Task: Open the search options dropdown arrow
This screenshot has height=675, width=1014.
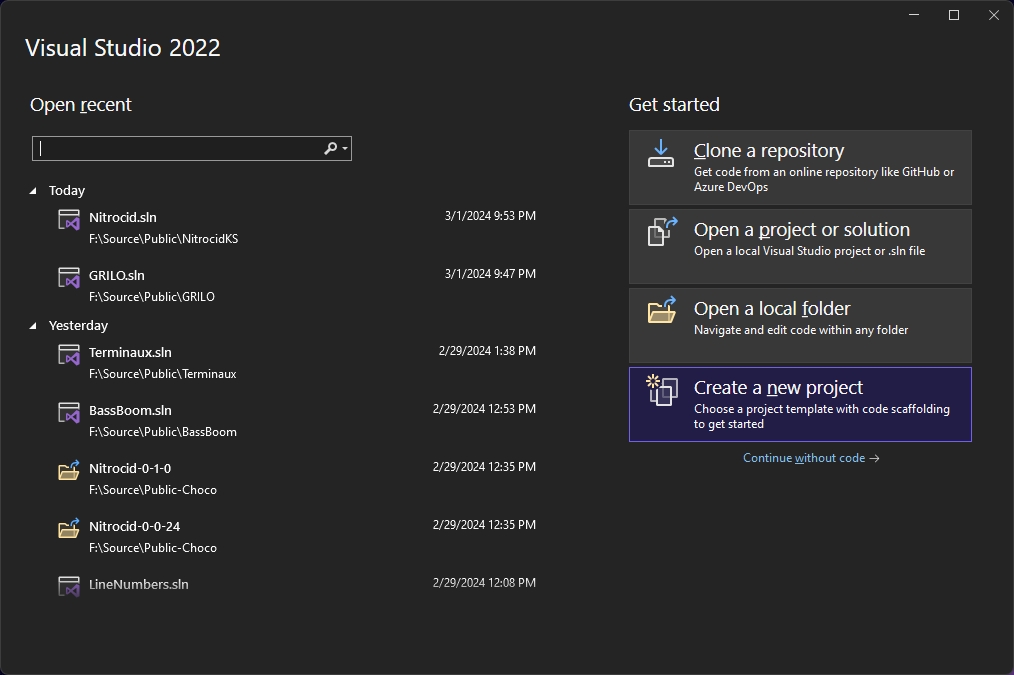Action: coord(345,149)
